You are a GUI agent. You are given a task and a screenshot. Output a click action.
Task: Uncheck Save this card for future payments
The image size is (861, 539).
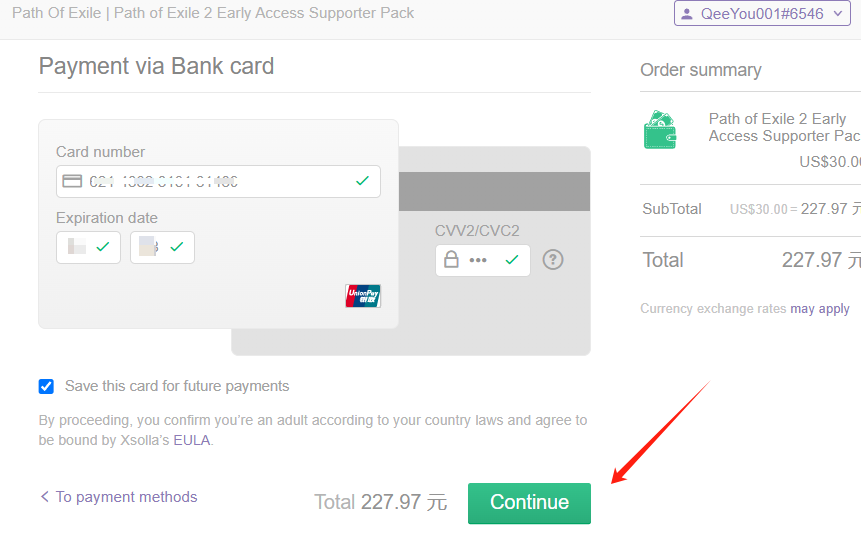tap(46, 386)
